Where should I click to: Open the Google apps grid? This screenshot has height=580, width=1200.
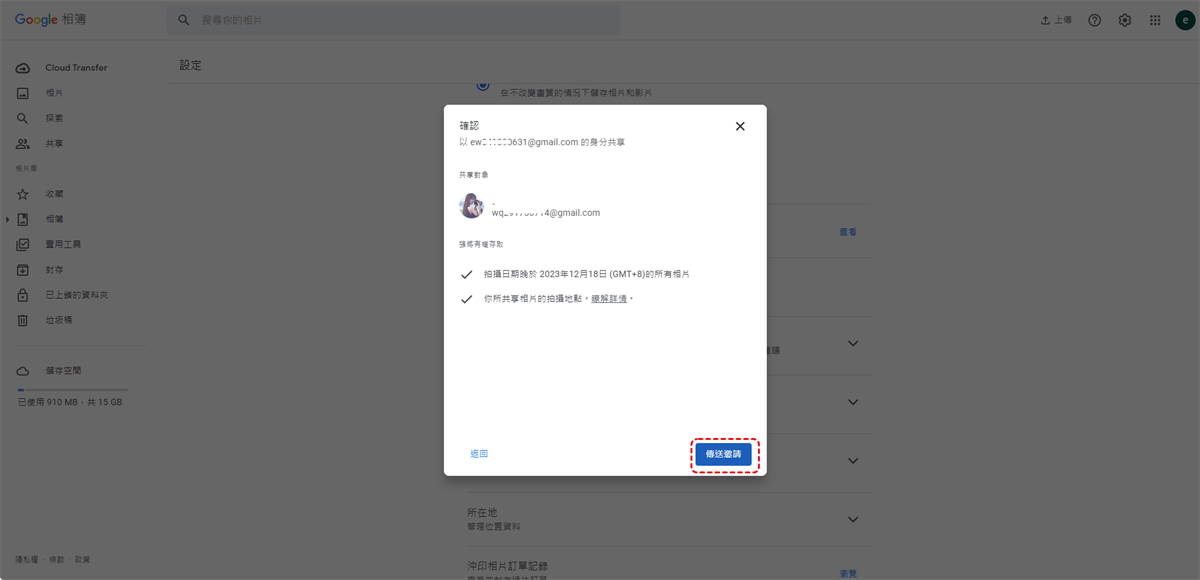[x=1155, y=20]
